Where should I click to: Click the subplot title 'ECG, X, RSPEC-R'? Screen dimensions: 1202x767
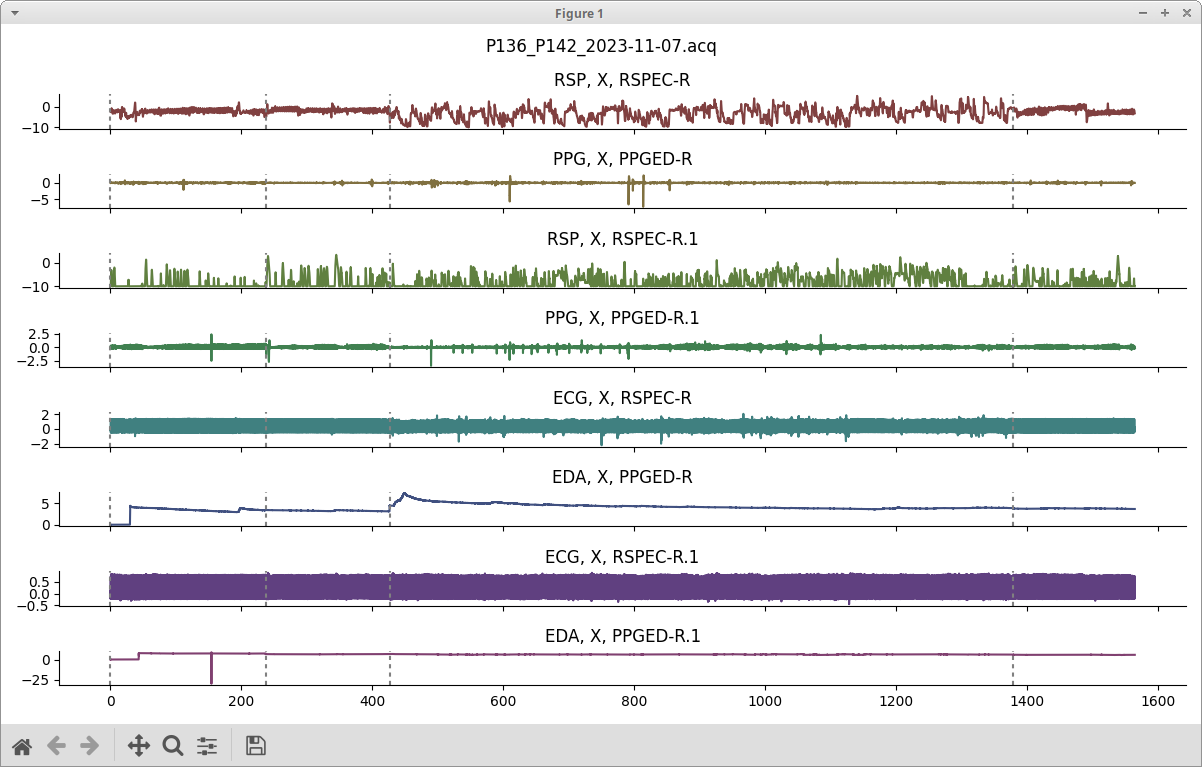point(622,398)
